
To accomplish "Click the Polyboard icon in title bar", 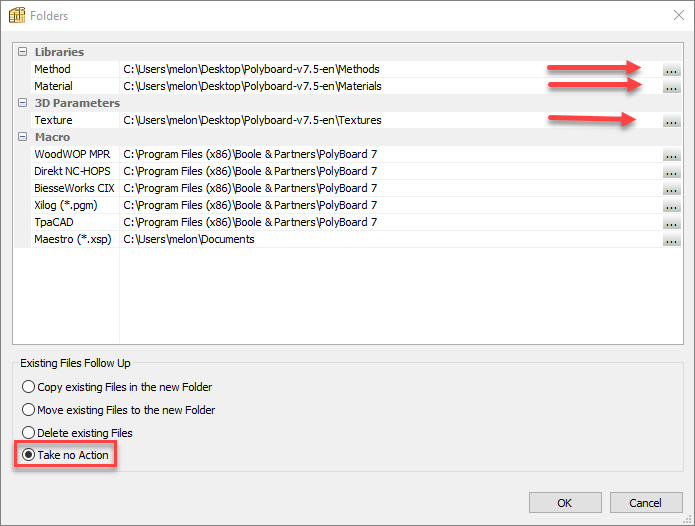I will pyautogui.click(x=17, y=16).
